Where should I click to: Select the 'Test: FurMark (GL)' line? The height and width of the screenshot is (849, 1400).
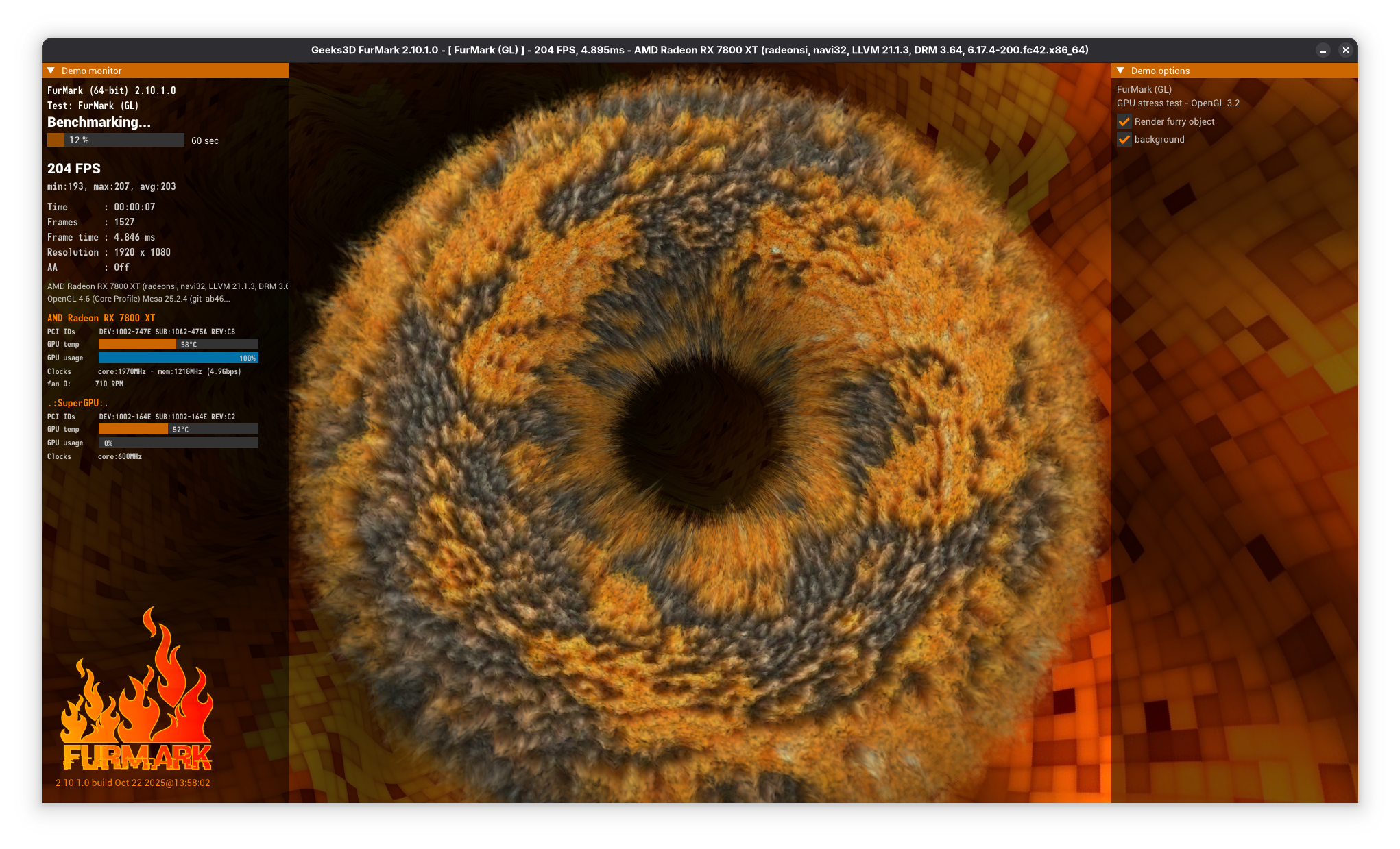point(93,106)
